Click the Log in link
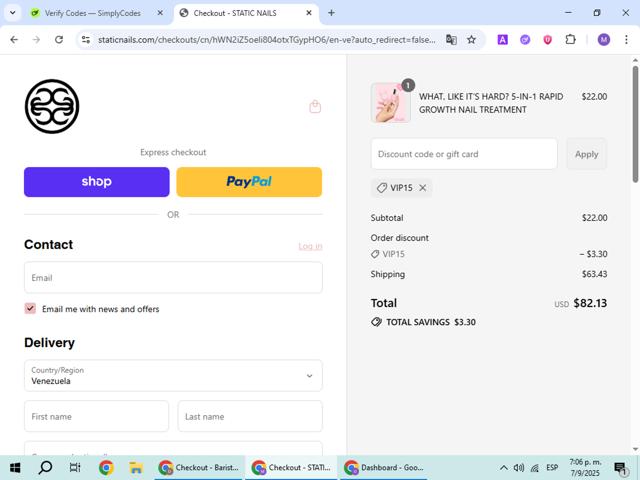The height and width of the screenshot is (480, 640). [x=310, y=246]
